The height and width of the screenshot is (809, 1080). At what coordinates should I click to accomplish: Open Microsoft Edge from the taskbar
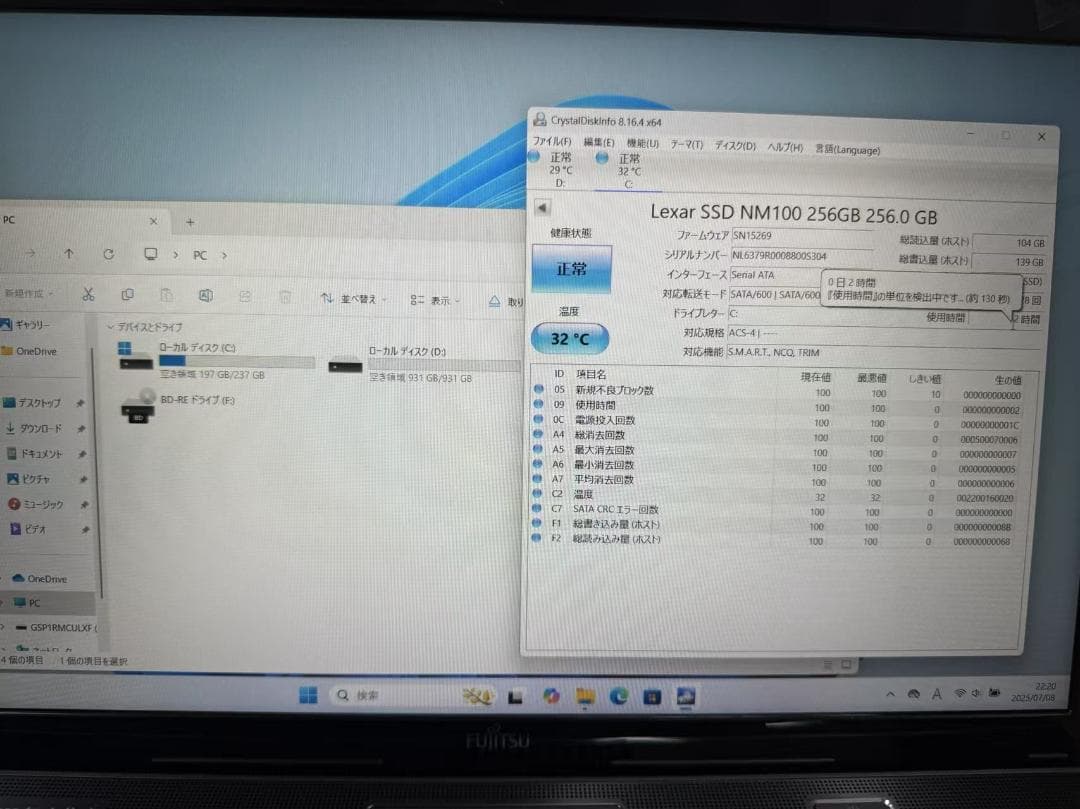pyautogui.click(x=619, y=694)
